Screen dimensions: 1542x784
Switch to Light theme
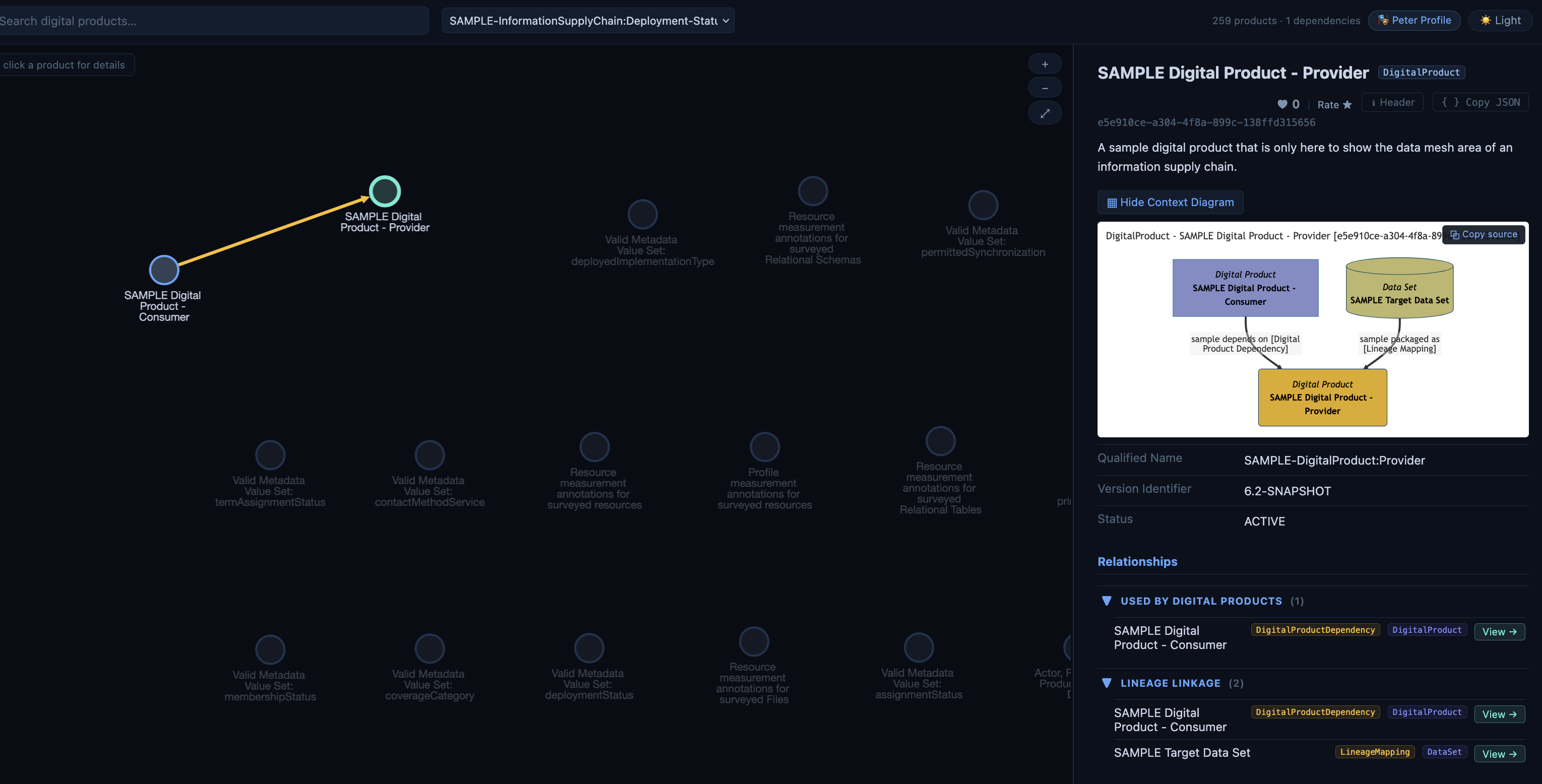tap(1500, 20)
